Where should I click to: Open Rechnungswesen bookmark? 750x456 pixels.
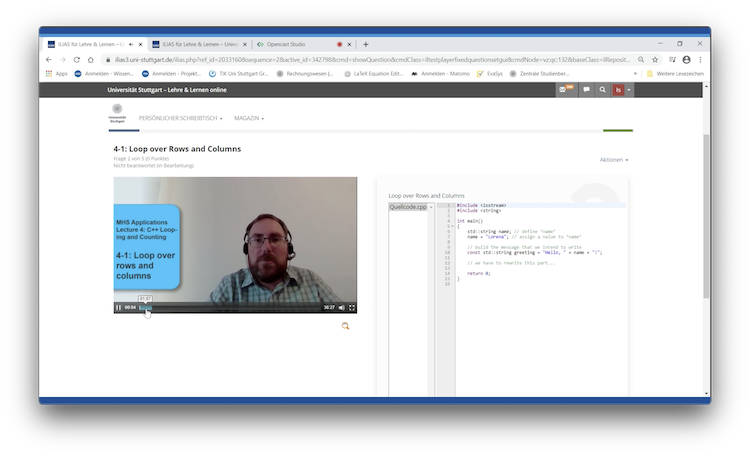pos(305,74)
